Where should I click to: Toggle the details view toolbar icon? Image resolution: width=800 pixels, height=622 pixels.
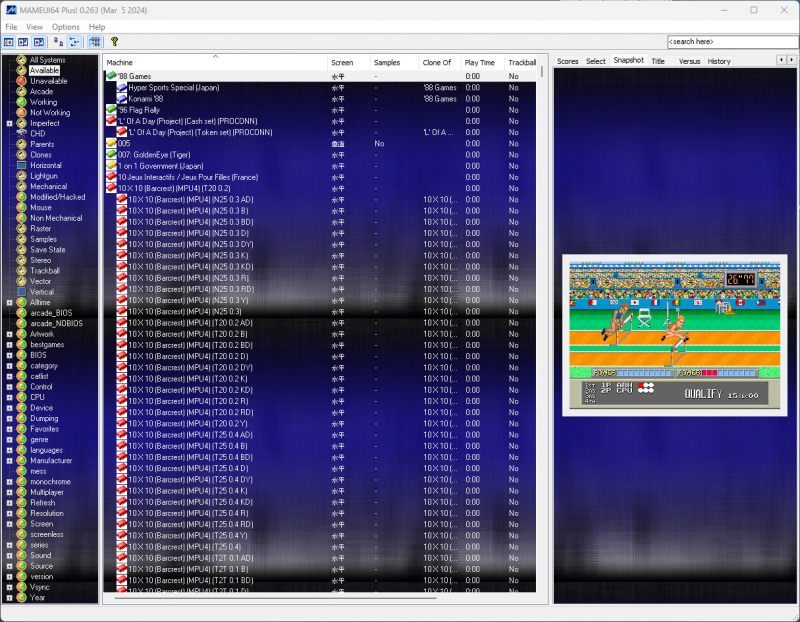coord(94,42)
